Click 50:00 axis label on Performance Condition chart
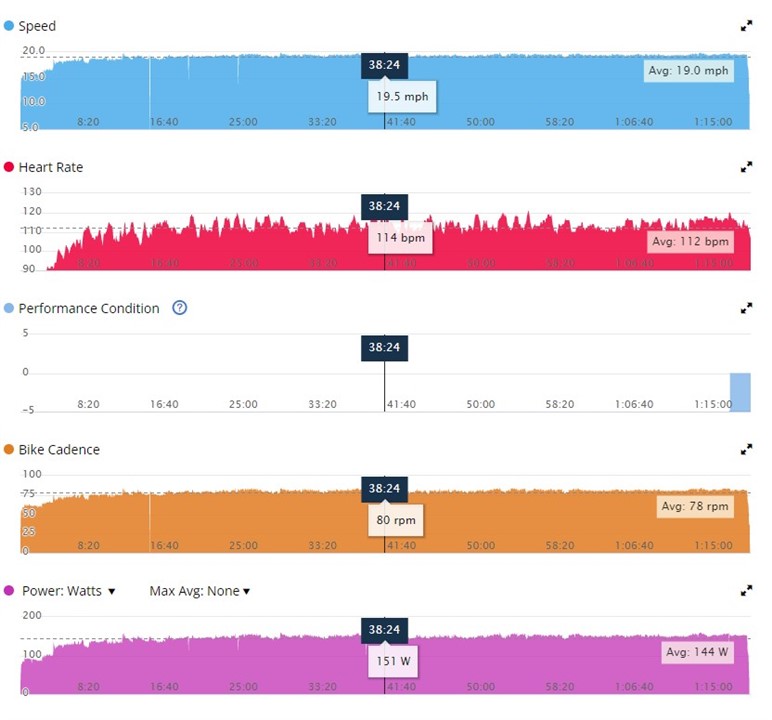Image resolution: width=772 pixels, height=720 pixels. coord(481,404)
